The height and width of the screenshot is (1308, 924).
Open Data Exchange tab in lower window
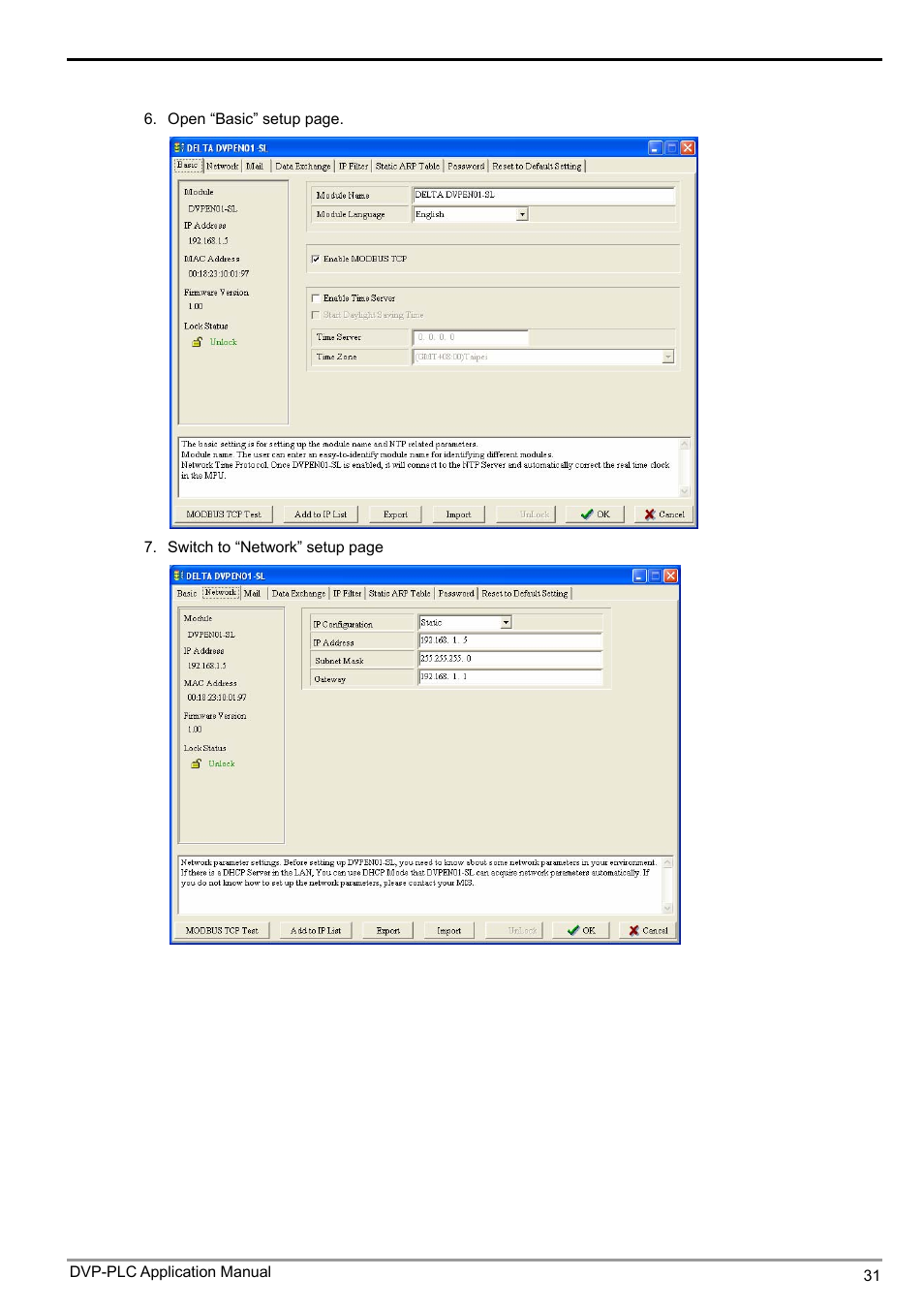(298, 593)
